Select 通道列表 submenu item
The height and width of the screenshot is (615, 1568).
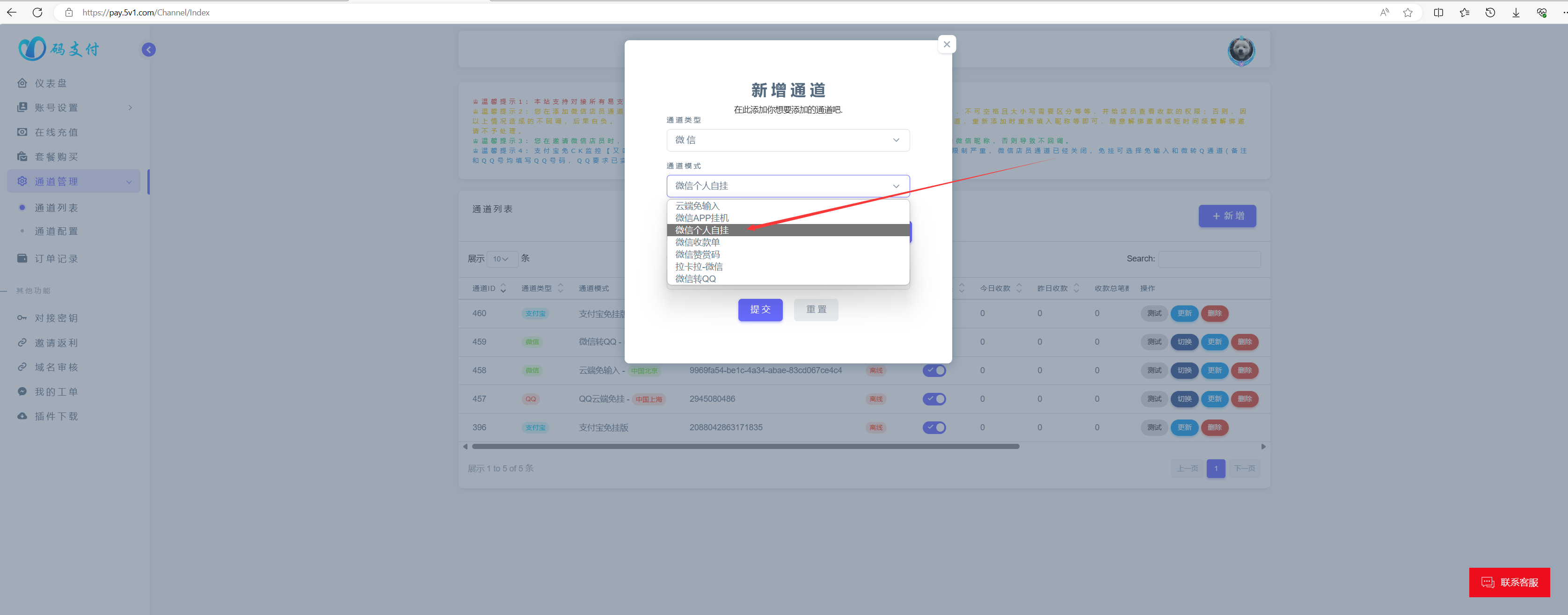point(56,208)
